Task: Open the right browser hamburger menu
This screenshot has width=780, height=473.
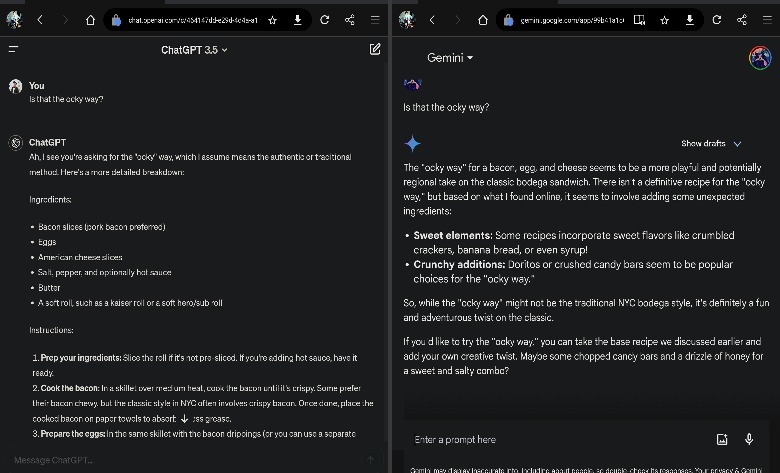Action: [x=766, y=19]
